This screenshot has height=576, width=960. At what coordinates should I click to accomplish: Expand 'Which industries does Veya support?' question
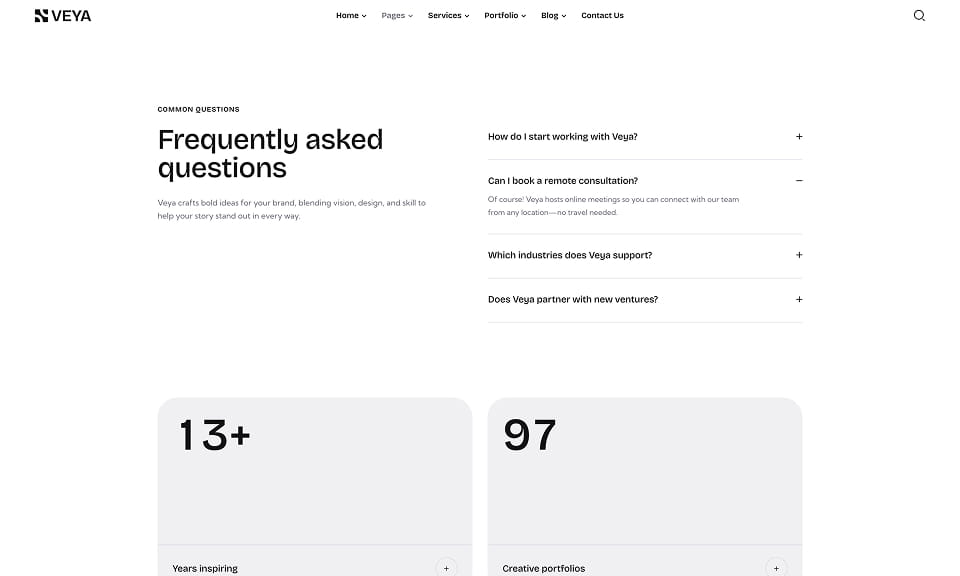pyautogui.click(x=645, y=255)
